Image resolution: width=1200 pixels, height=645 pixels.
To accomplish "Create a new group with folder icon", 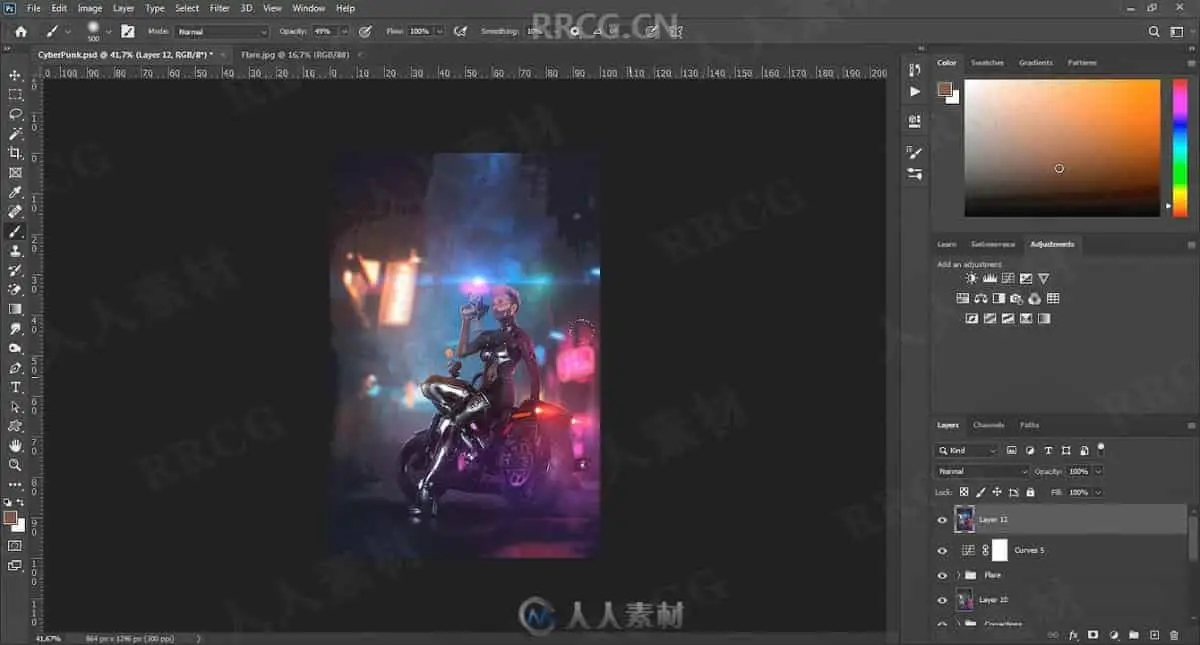I will pyautogui.click(x=1133, y=635).
